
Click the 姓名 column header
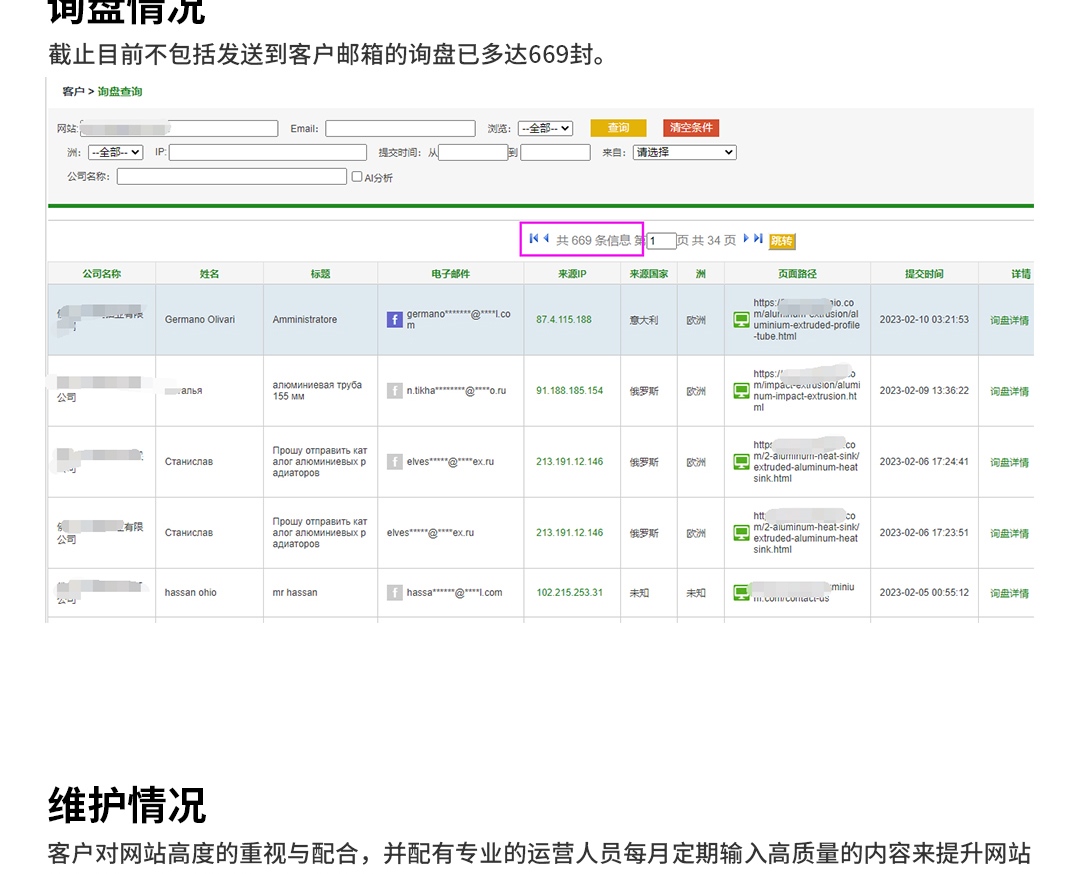click(x=209, y=273)
